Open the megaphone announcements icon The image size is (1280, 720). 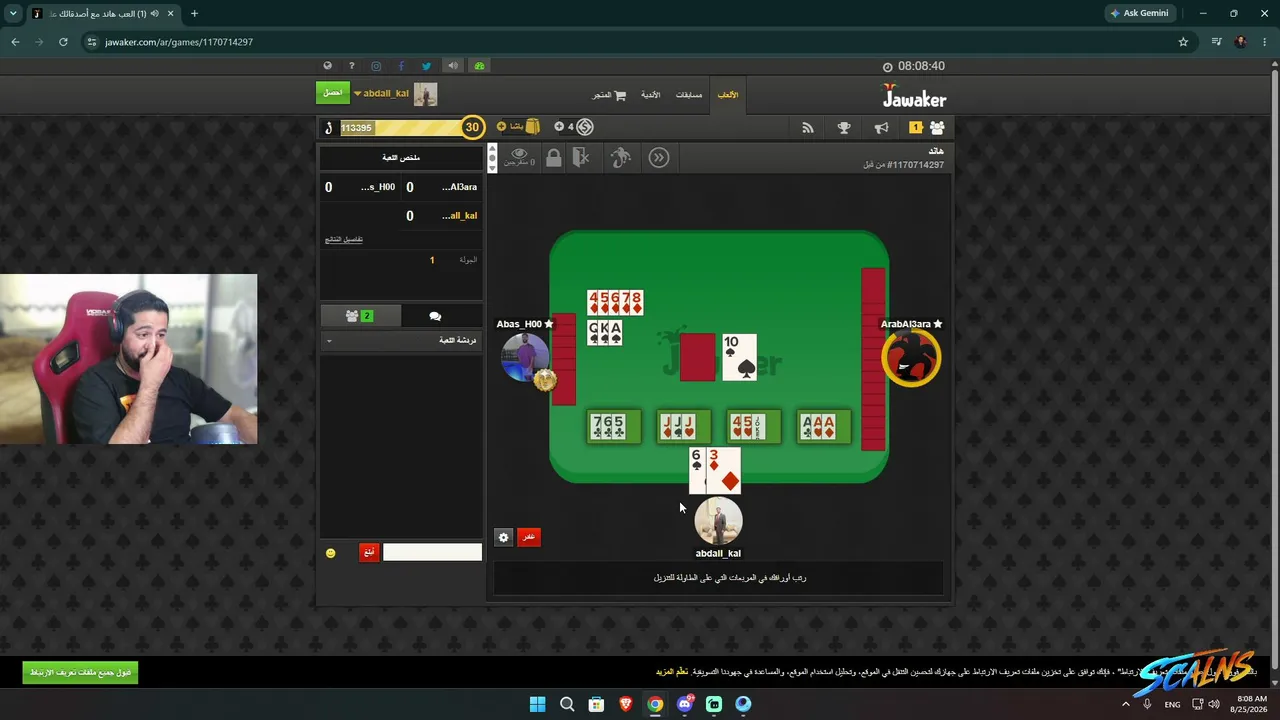pyautogui.click(x=881, y=128)
